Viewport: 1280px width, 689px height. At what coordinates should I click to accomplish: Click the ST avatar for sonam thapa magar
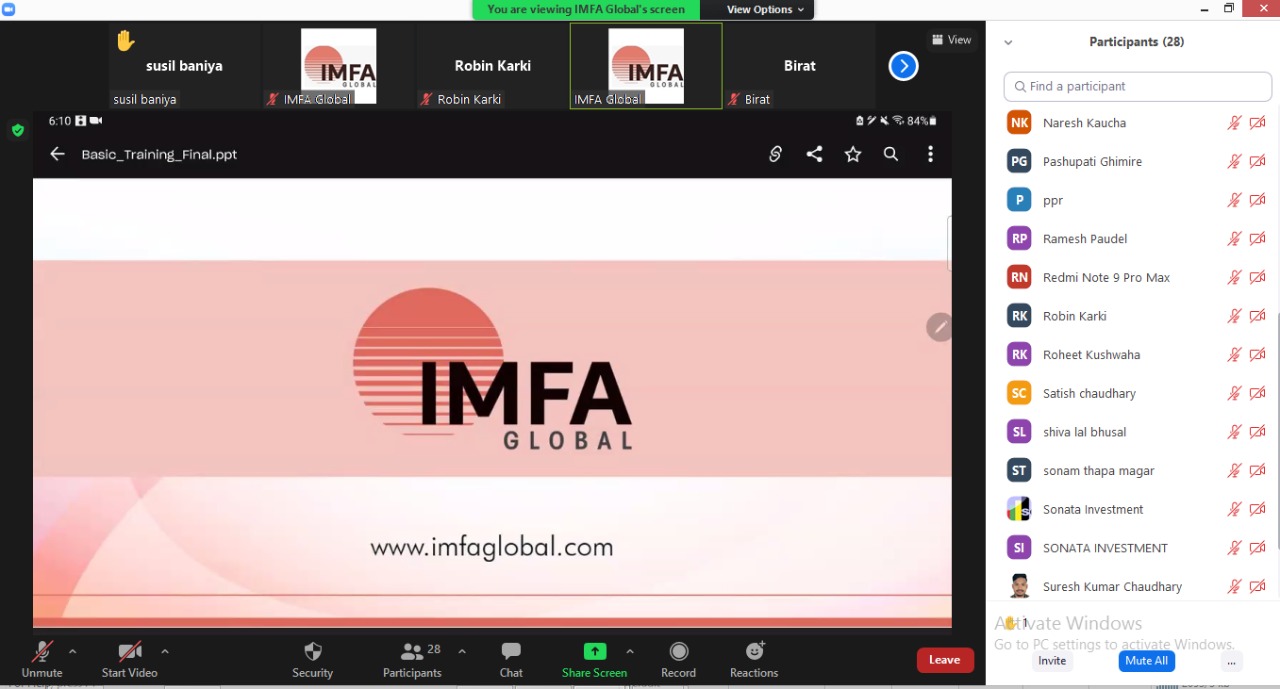[1019, 471]
